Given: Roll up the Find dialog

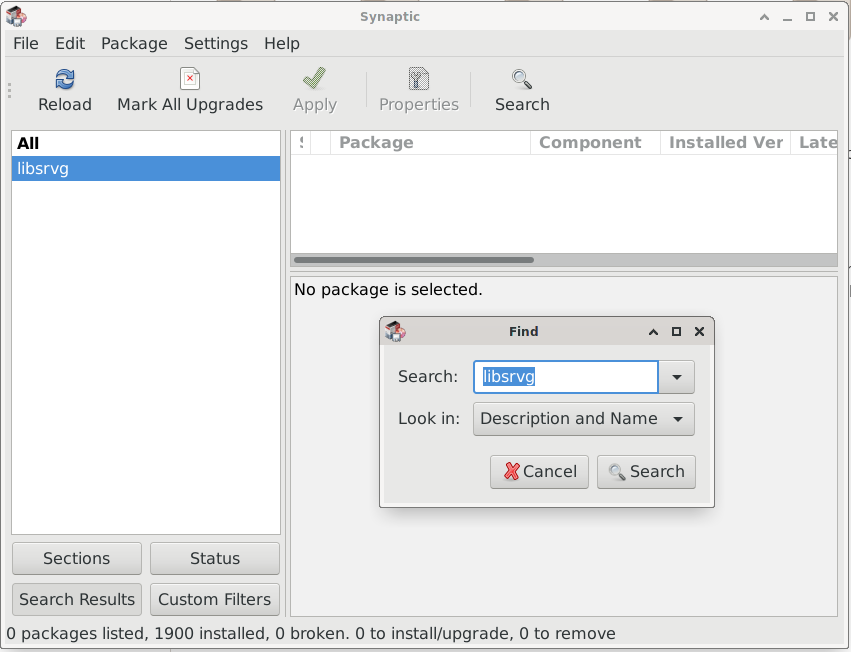Looking at the screenshot, I should (653, 332).
